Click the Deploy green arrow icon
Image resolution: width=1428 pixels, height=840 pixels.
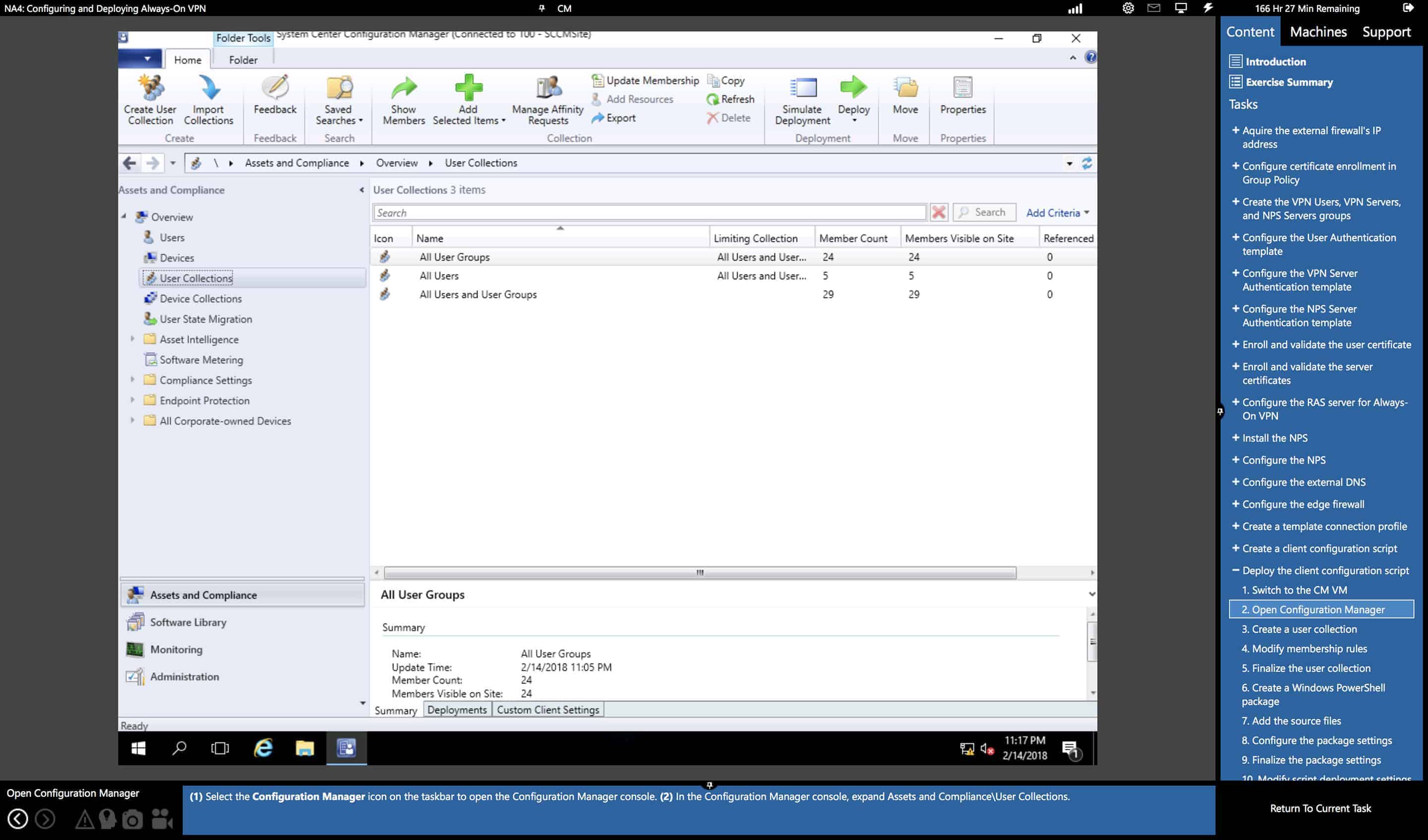853,88
